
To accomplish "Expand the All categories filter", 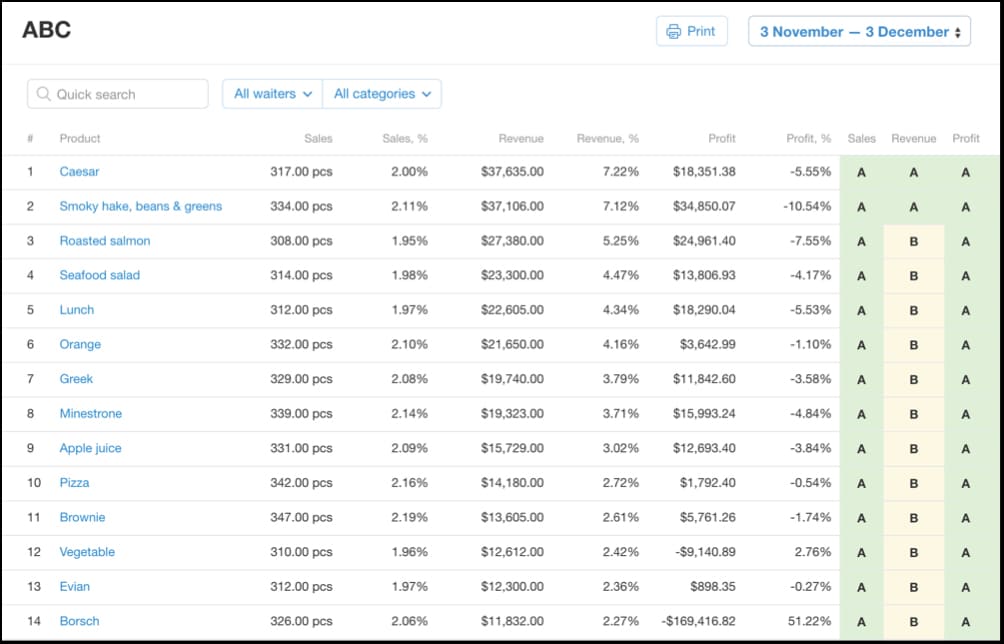I will [x=382, y=94].
